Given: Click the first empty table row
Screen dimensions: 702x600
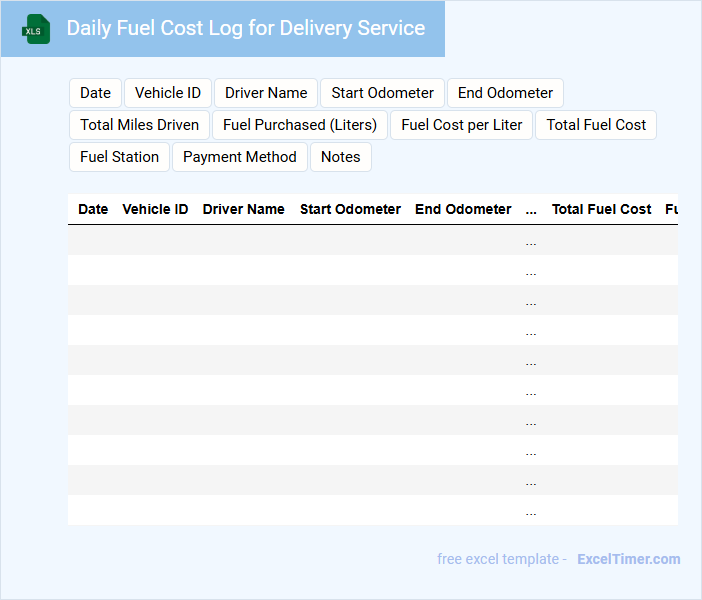Looking at the screenshot, I should pos(300,240).
